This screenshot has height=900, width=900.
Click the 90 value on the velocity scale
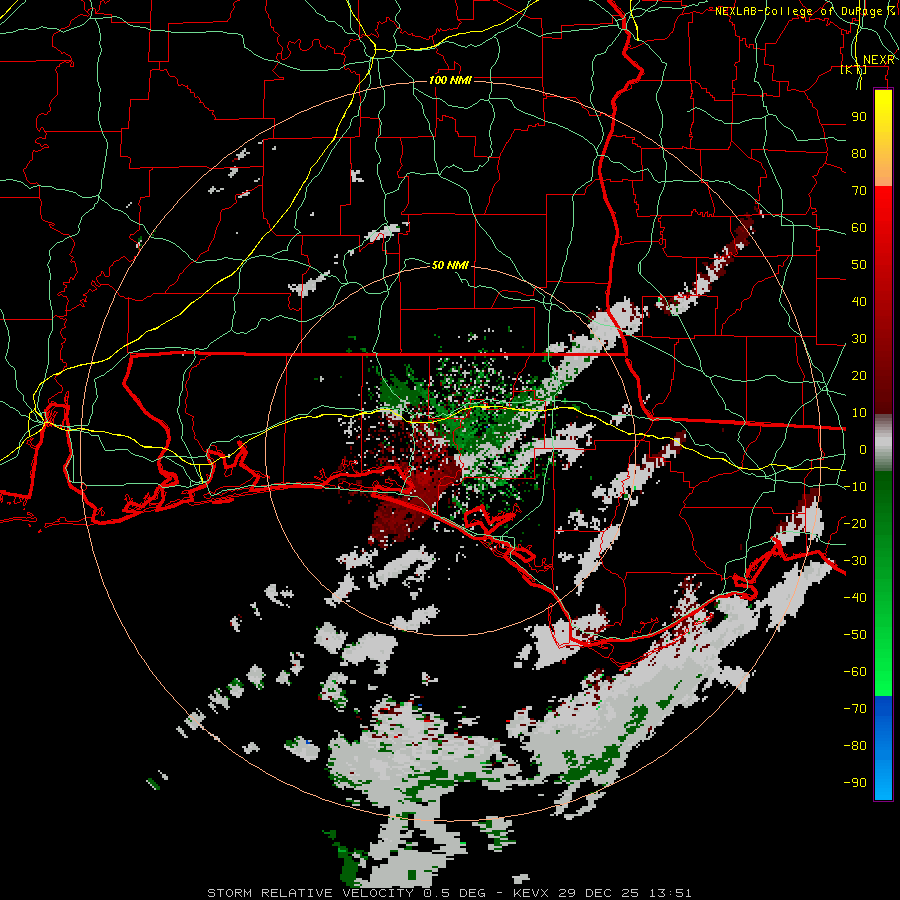pos(859,117)
